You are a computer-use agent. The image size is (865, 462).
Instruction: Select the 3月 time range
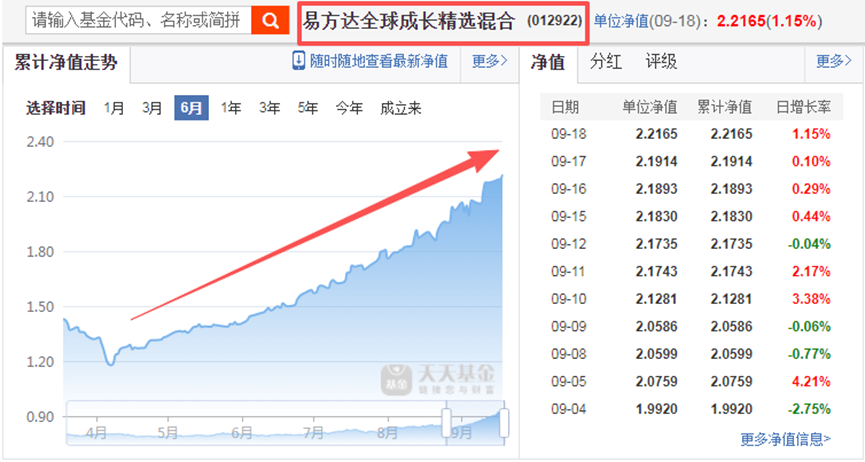[x=152, y=108]
